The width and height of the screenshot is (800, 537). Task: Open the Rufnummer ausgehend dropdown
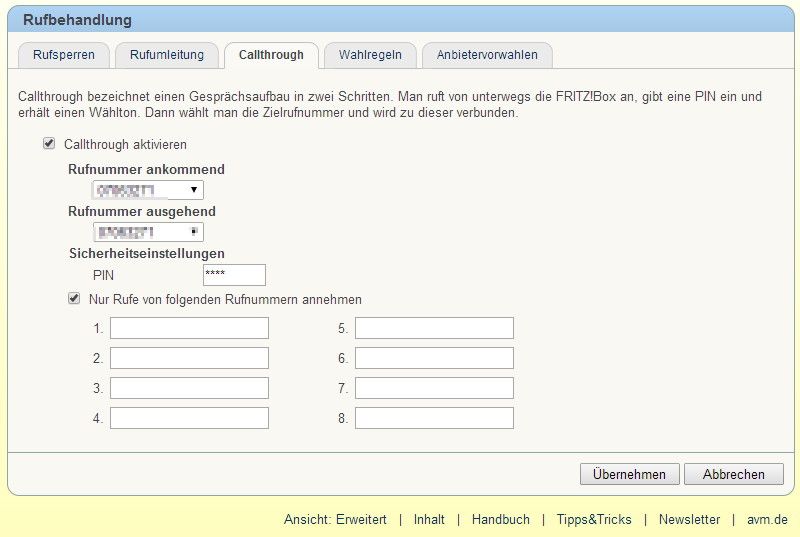tap(148, 232)
